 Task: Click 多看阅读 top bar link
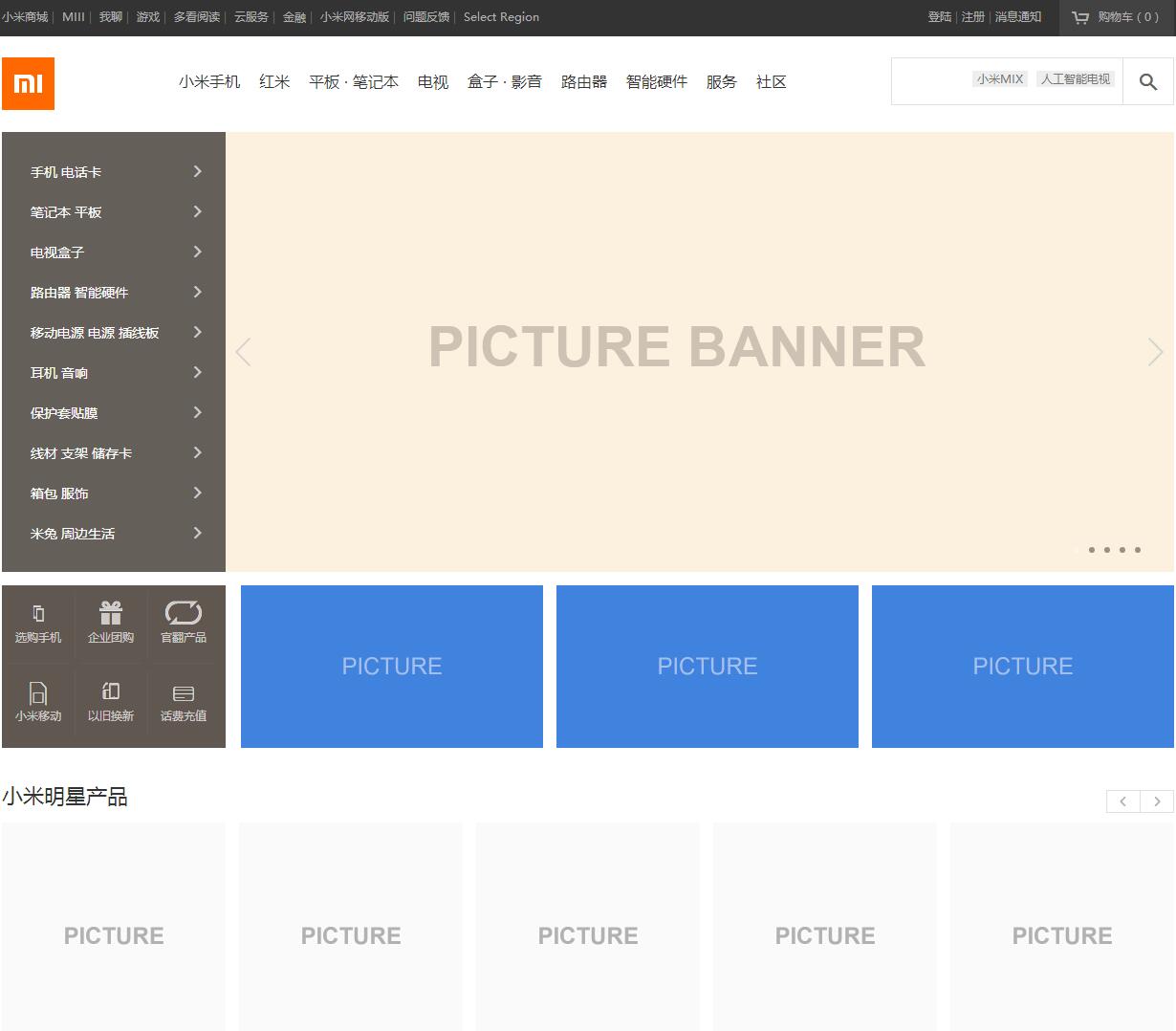[x=197, y=17]
